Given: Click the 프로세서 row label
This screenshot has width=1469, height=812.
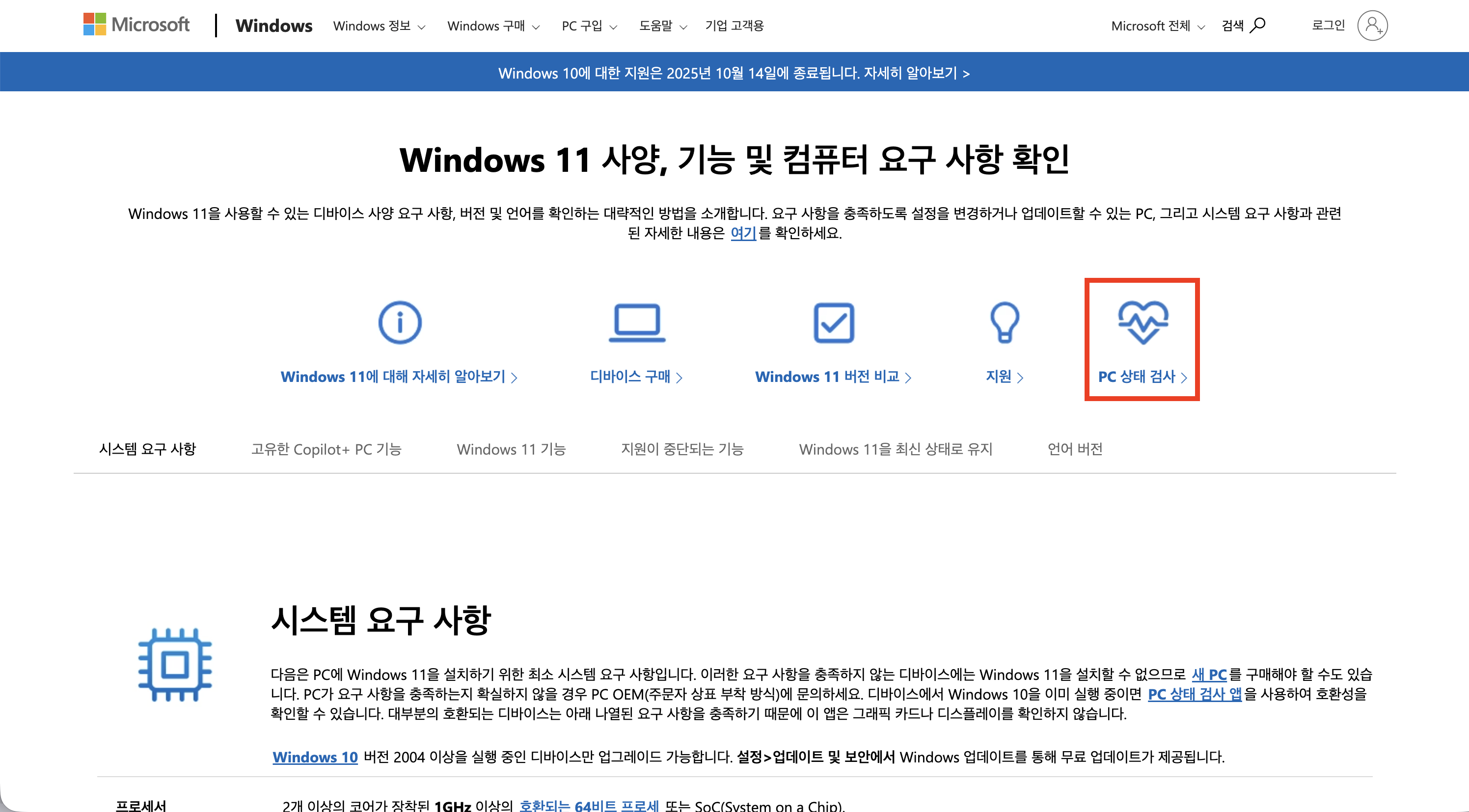Looking at the screenshot, I should [x=141, y=805].
